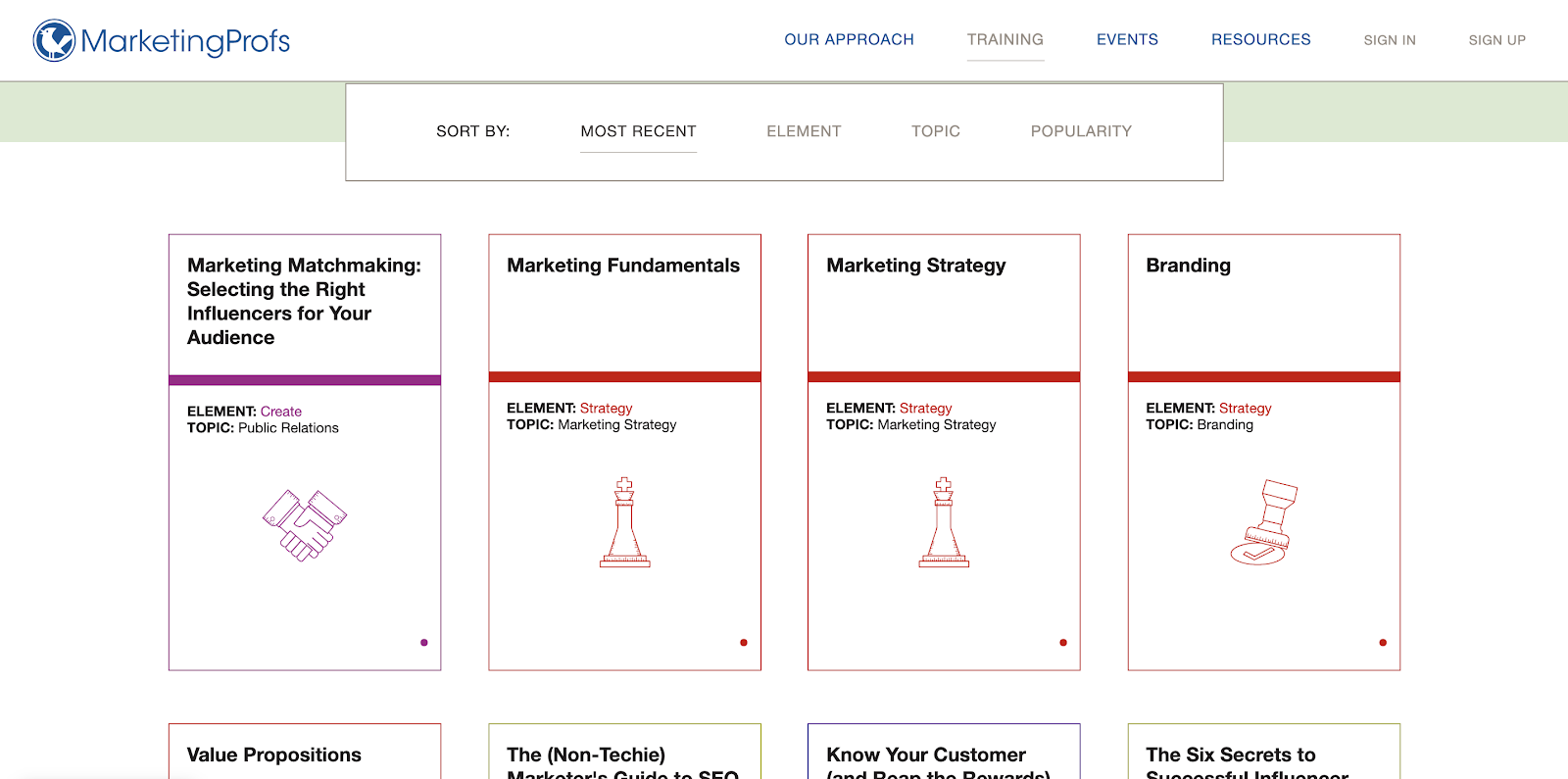Click Strategy element on Marketing Fundamentals card
Screen dimensions: 1568x779
point(606,408)
